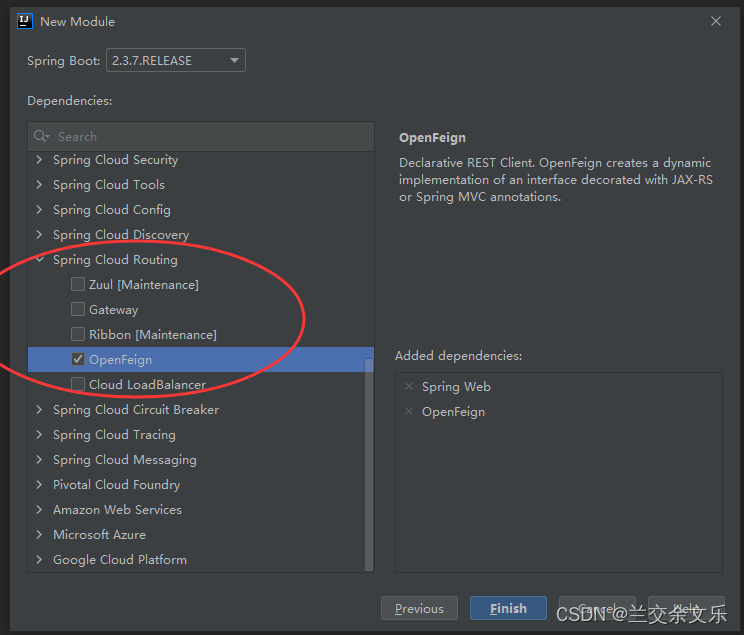Select the highlighted OpenFeign tree row
The image size is (744, 635).
201,359
